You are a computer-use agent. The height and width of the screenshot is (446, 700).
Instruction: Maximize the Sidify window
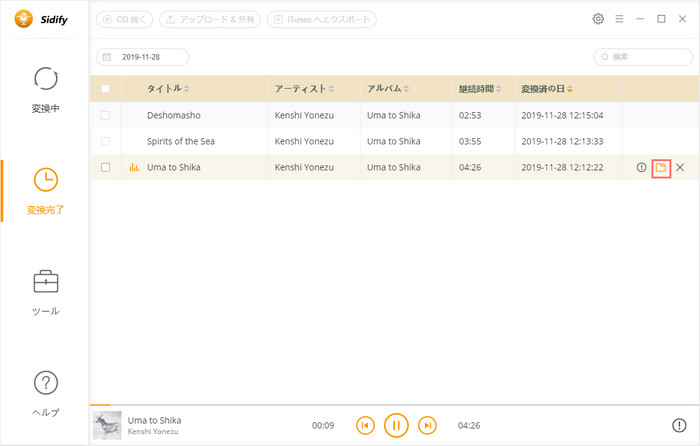pyautogui.click(x=661, y=19)
